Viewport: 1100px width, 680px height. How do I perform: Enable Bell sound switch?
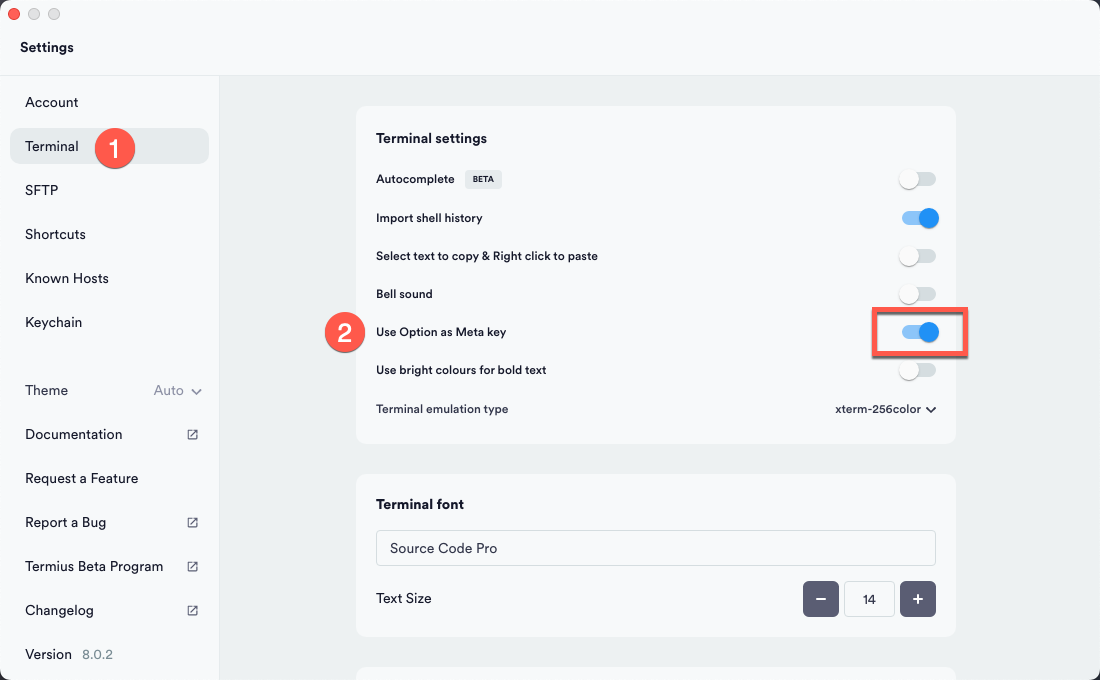918,294
